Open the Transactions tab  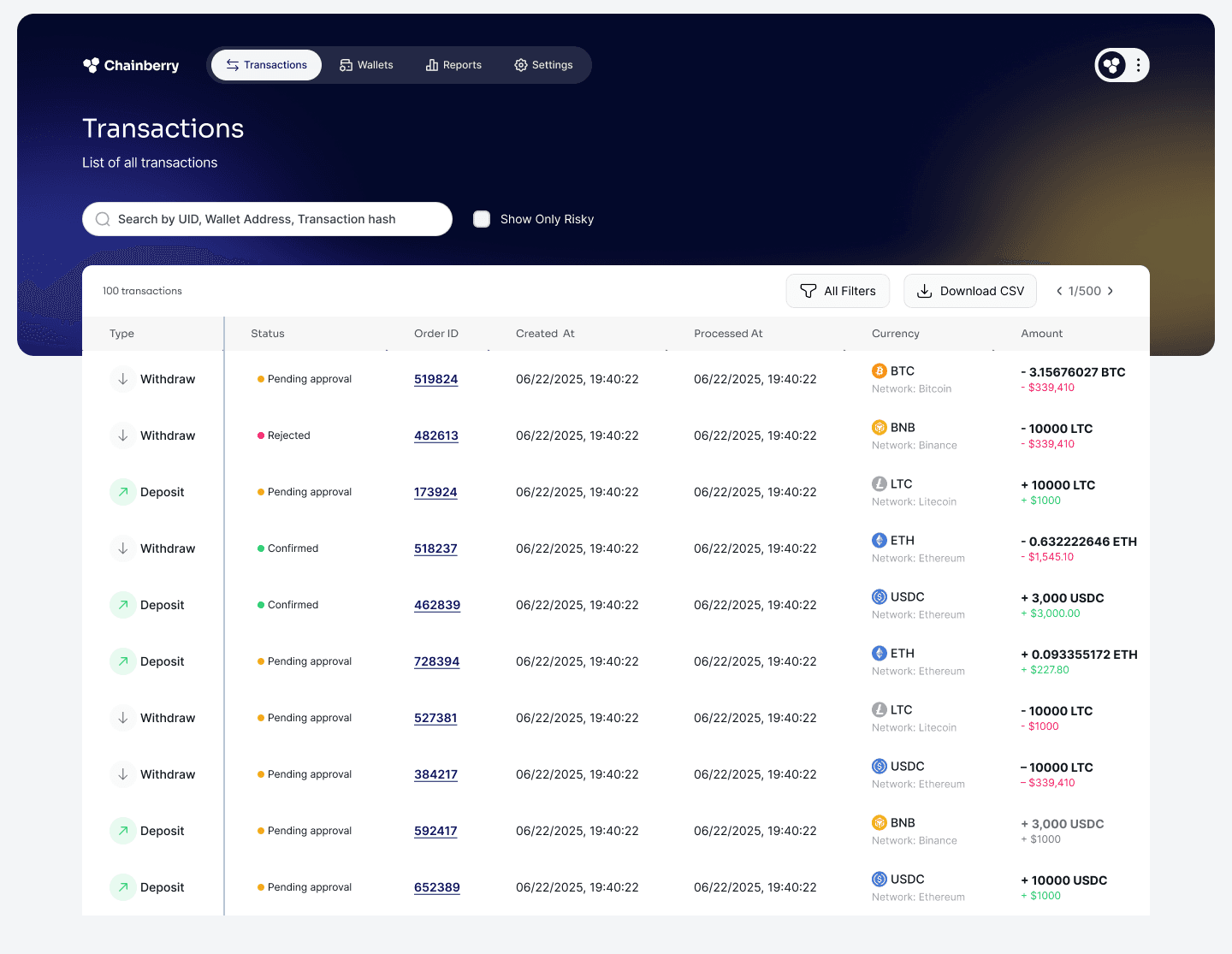point(267,65)
